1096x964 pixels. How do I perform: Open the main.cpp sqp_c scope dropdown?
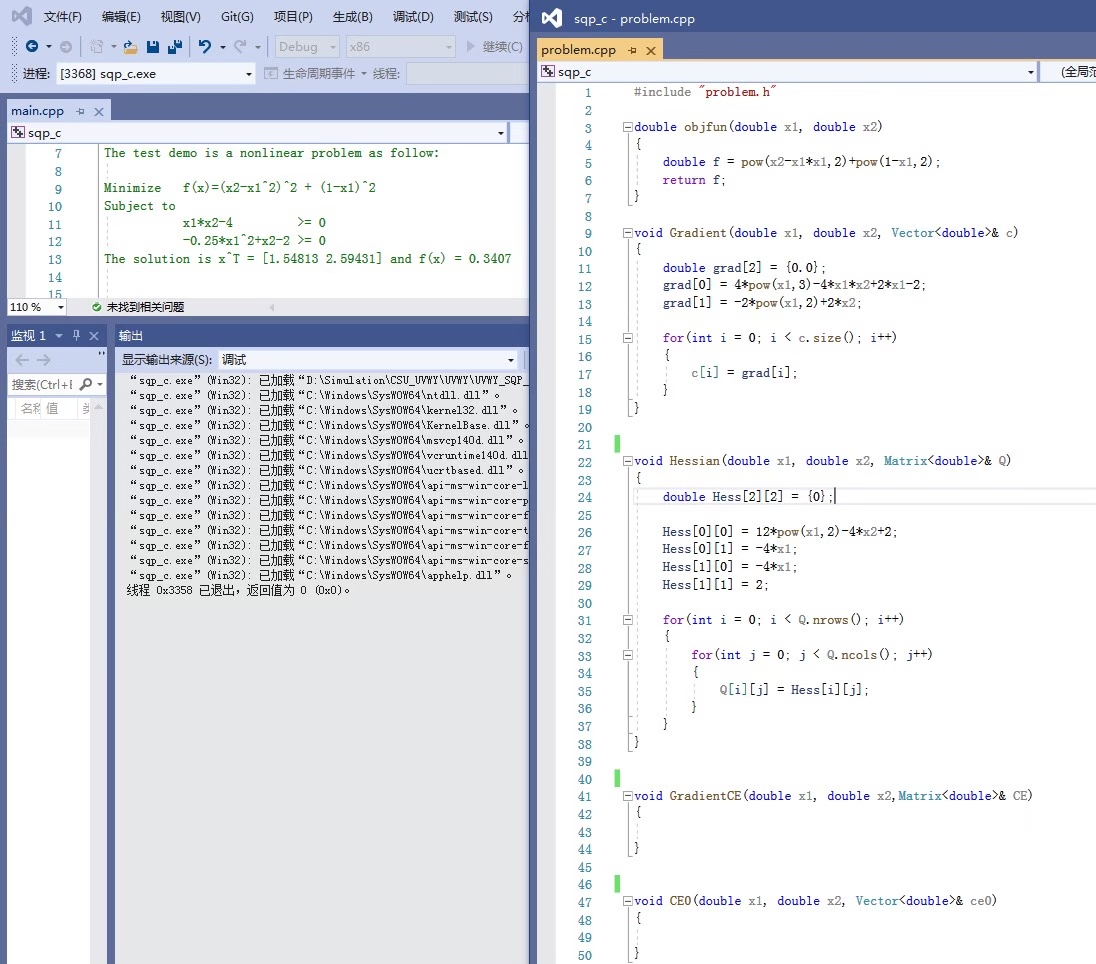500,133
